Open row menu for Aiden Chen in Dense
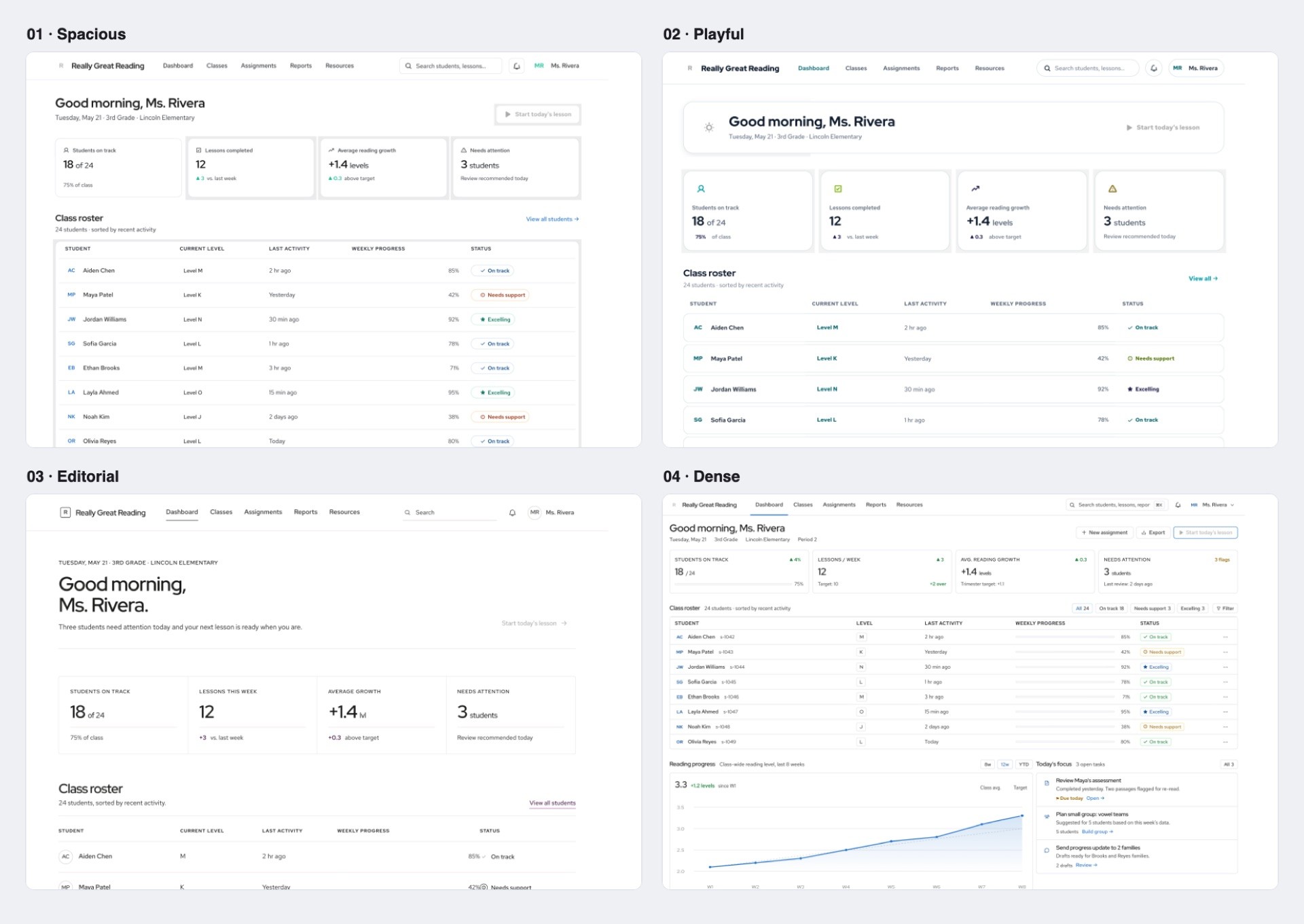 [1225, 637]
